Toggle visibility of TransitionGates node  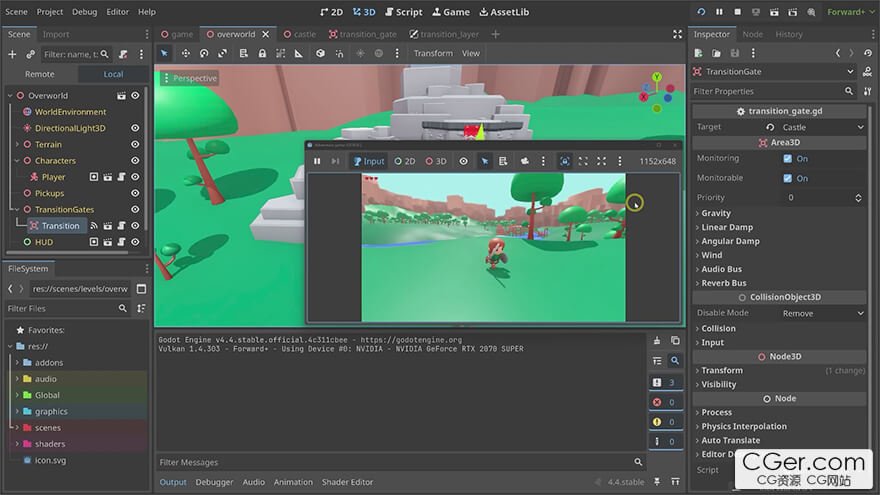coord(135,209)
